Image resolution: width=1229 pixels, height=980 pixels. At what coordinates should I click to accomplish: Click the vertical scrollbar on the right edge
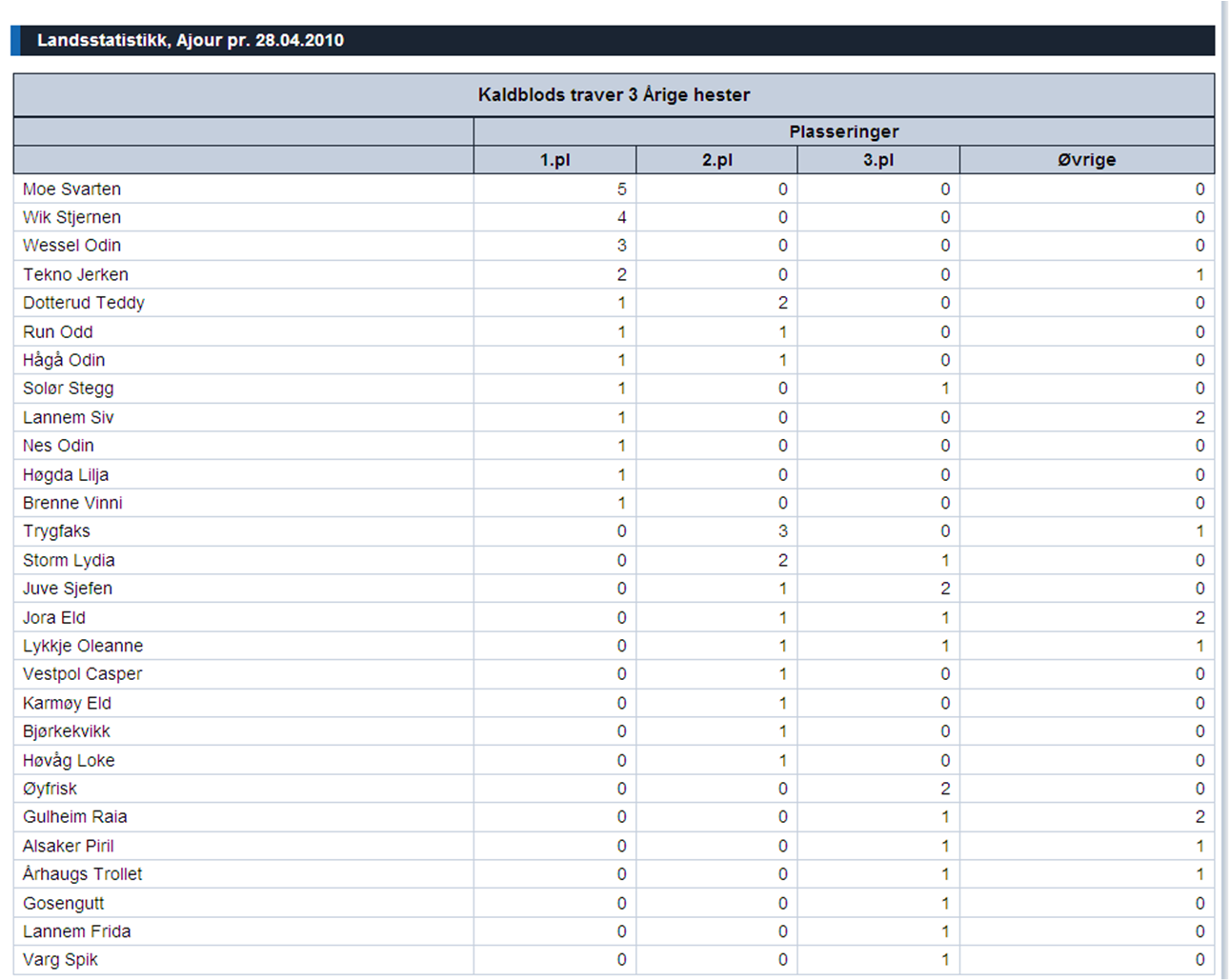[x=1224, y=490]
